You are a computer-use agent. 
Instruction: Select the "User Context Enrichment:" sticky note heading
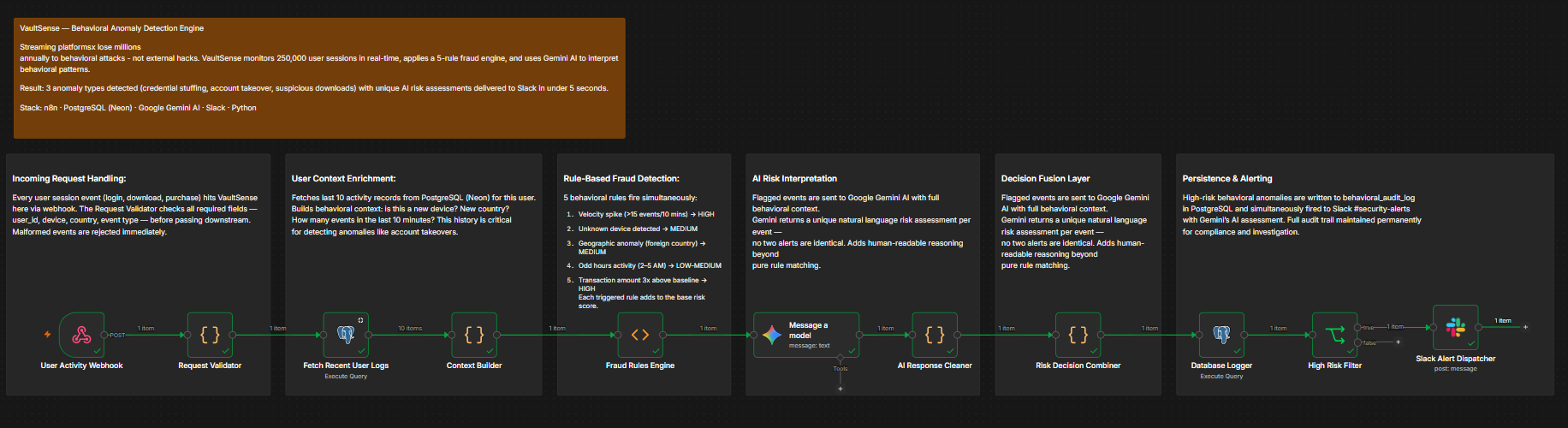point(344,179)
